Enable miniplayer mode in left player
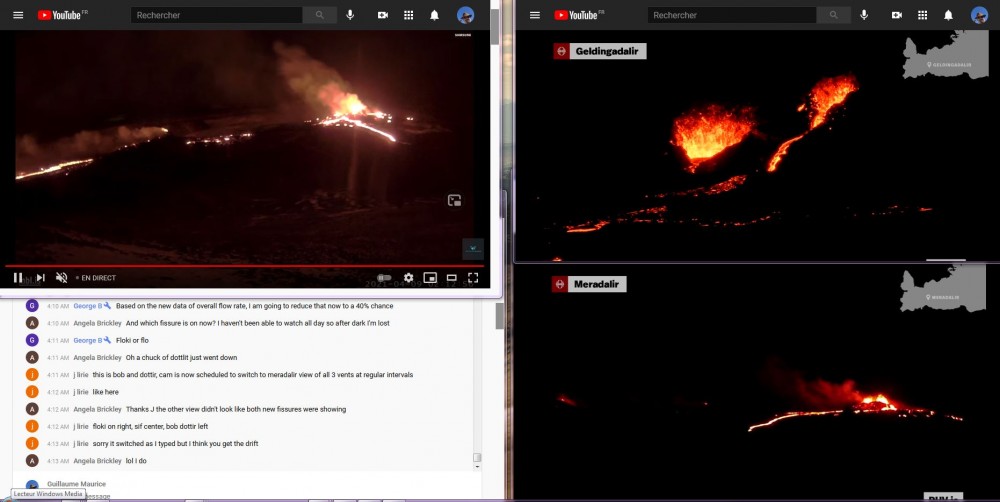This screenshot has height=502, width=1000. pos(430,278)
